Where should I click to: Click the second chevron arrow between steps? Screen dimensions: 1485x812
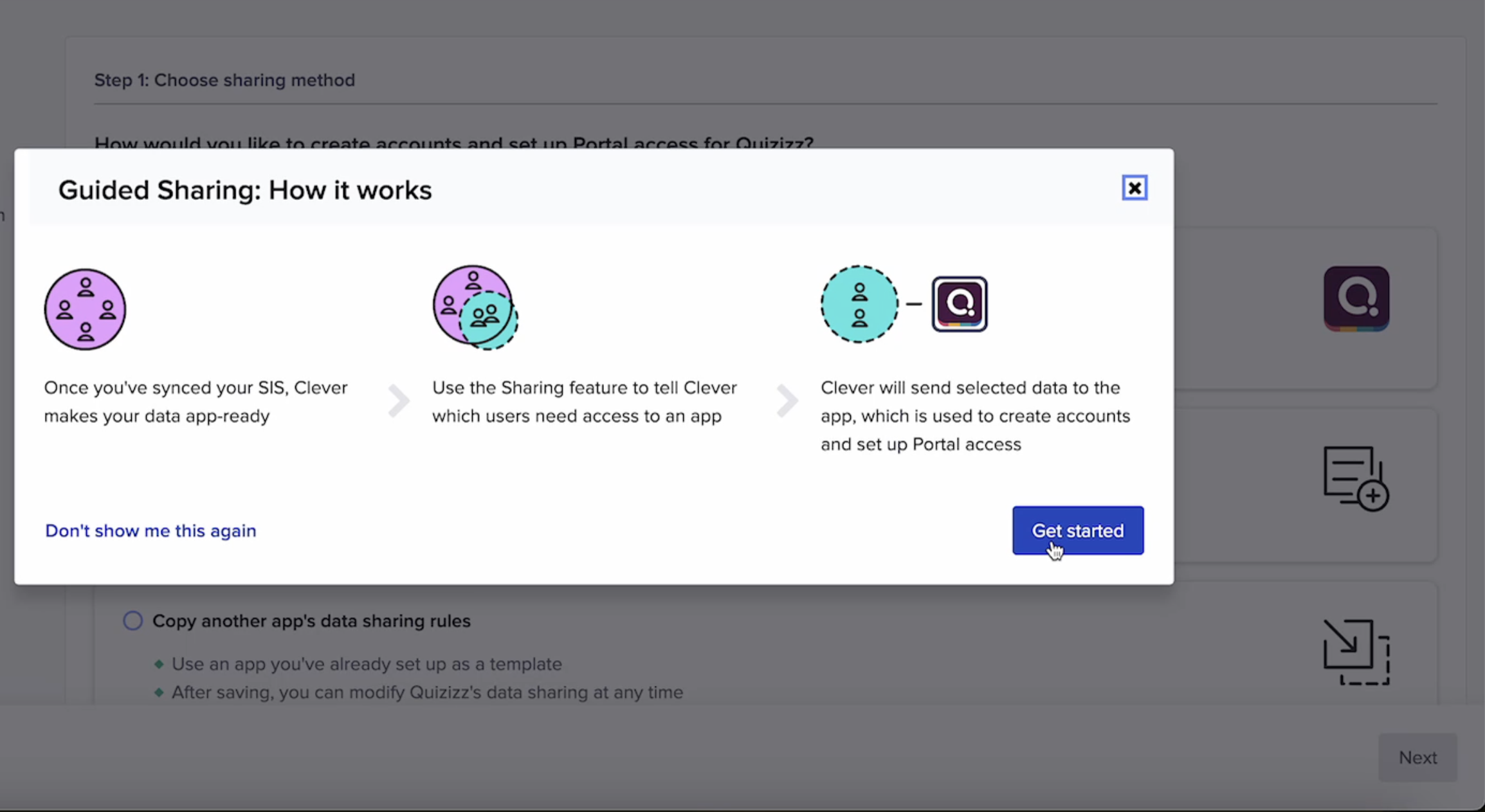coord(787,401)
